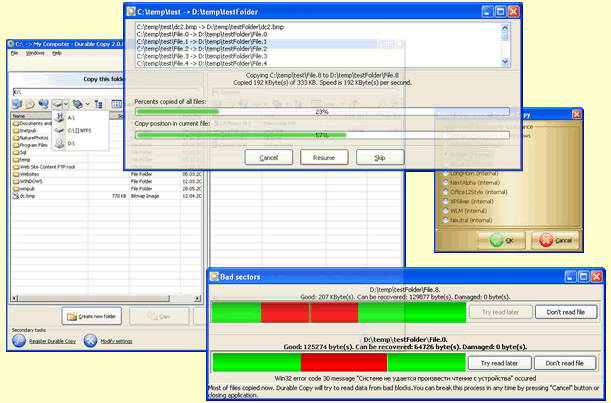Viewport: 611px width, 403px height.
Task: Click the Desktop toolbar icon
Action: coord(17,104)
